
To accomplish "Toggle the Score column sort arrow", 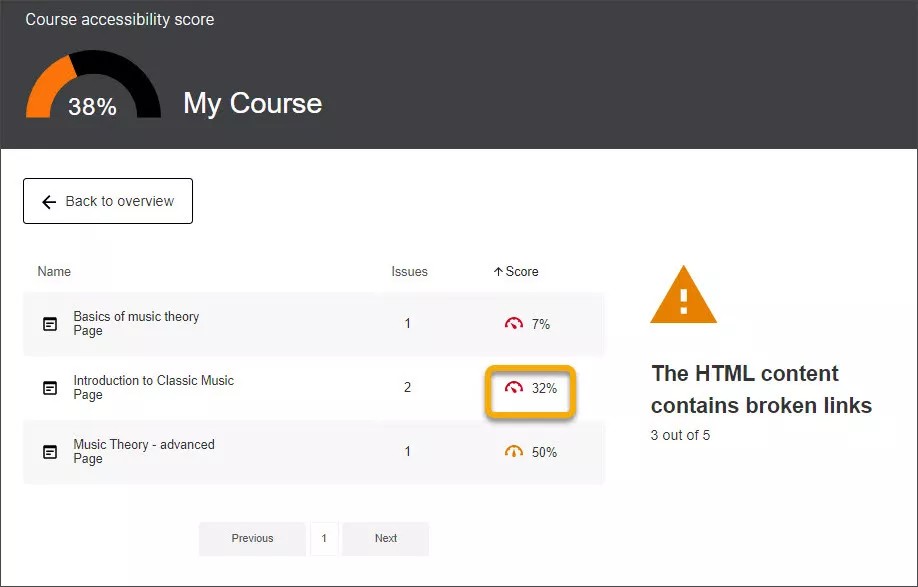I will pyautogui.click(x=499, y=271).
